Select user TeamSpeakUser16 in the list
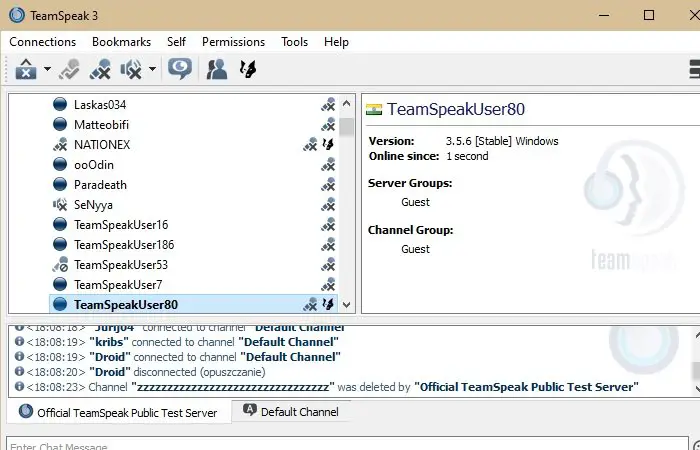The height and width of the screenshot is (450, 700). click(121, 225)
